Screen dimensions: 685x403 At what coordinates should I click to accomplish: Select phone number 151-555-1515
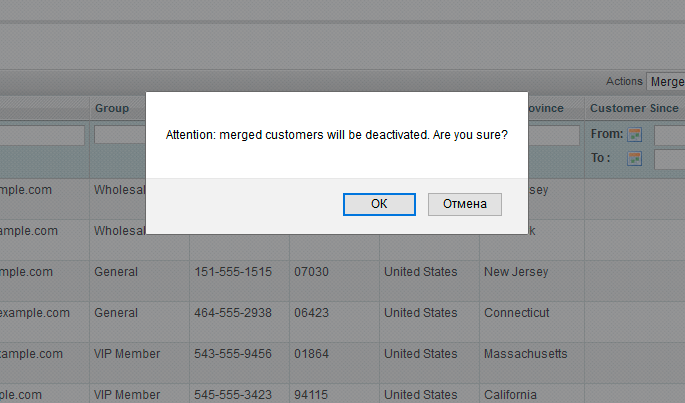(233, 272)
